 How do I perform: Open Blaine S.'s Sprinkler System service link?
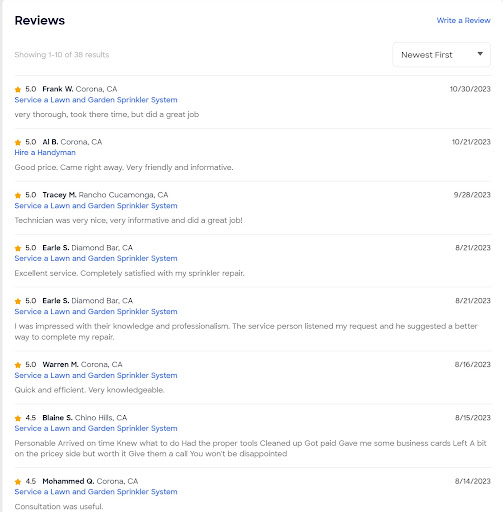click(x=96, y=428)
